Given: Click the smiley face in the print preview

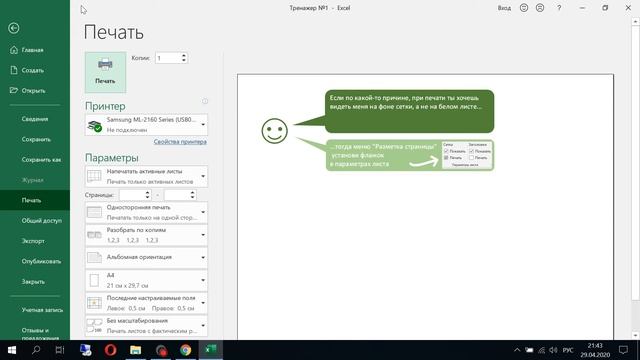Looking at the screenshot, I should pyautogui.click(x=275, y=131).
